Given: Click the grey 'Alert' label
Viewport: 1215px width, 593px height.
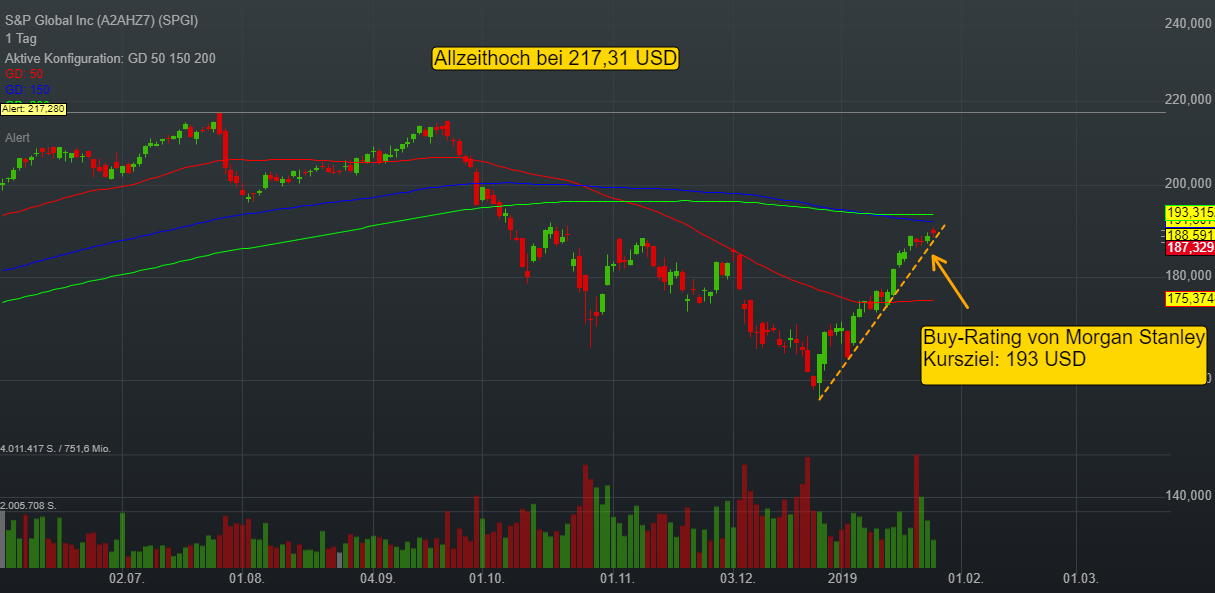Looking at the screenshot, I should [18, 137].
